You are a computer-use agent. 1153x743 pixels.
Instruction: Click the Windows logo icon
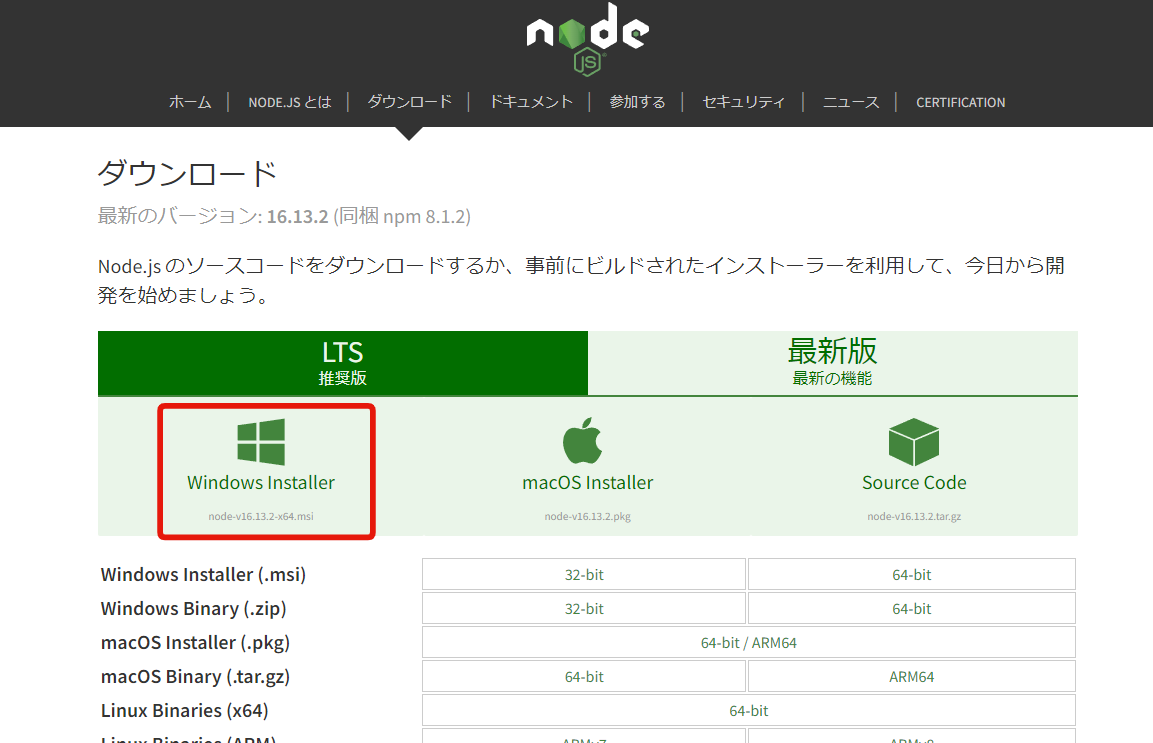point(261,442)
